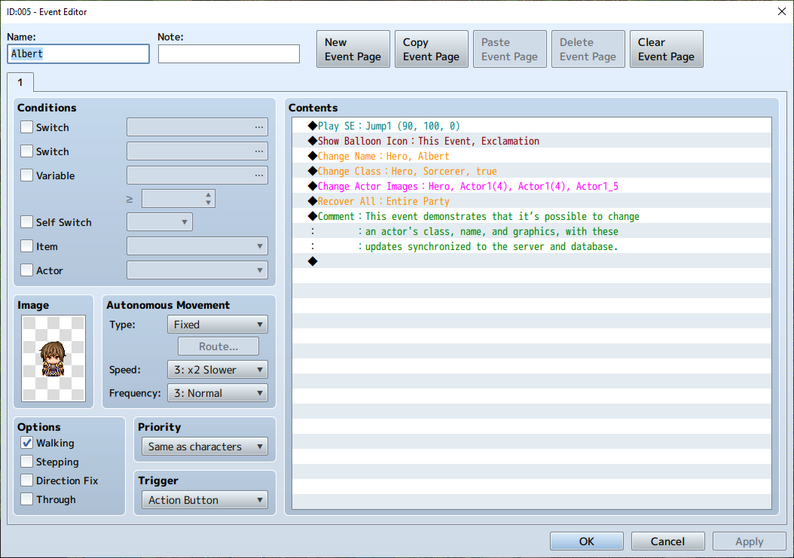The image size is (794, 558).
Task: Select Recover All Entire Party command
Action: 532,202
